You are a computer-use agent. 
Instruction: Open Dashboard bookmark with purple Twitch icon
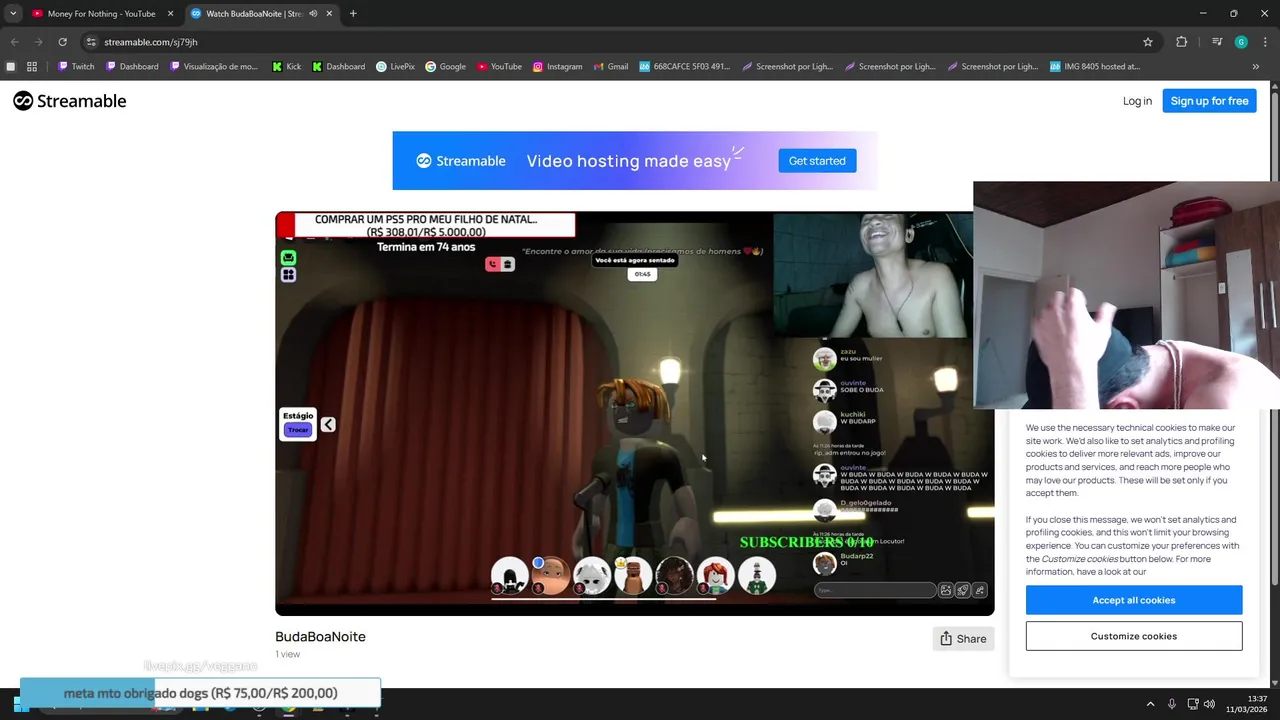pos(131,66)
